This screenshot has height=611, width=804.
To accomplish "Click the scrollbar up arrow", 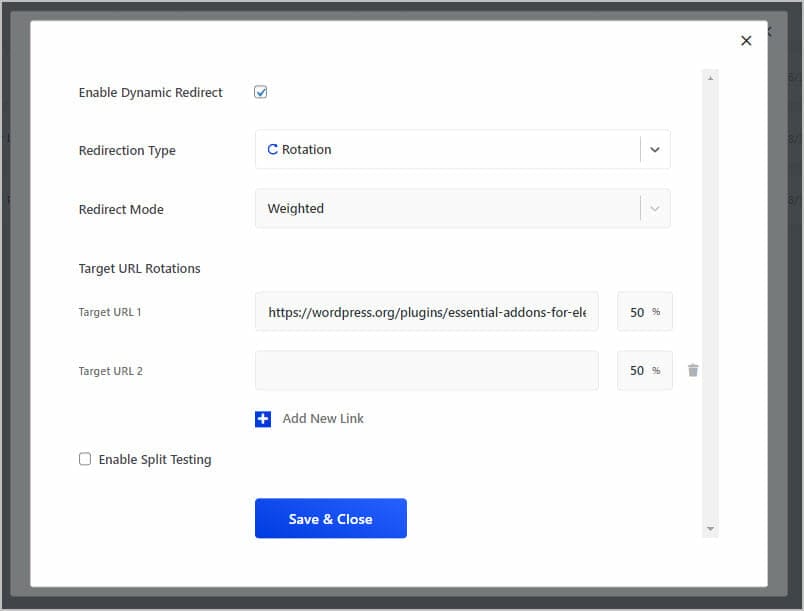I will (x=710, y=78).
